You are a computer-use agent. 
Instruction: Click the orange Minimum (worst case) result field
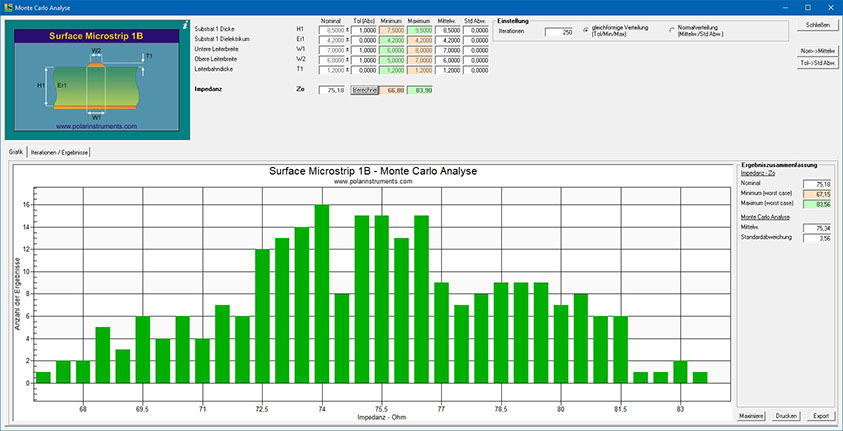818,194
